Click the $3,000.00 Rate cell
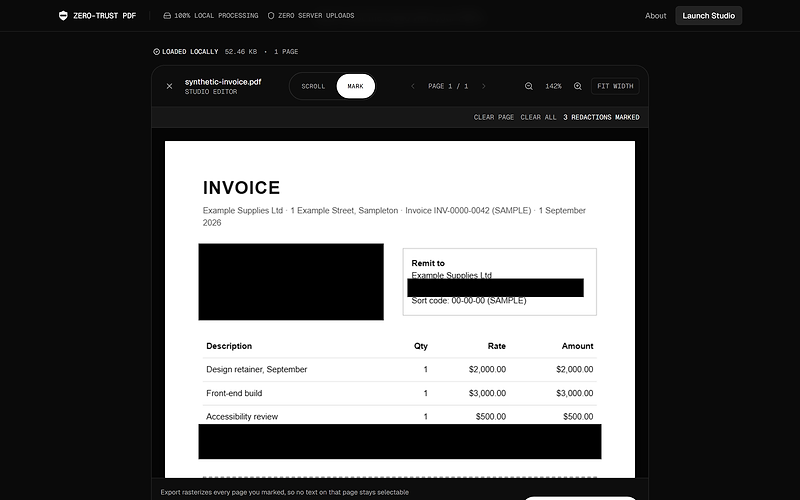Screen dimensions: 800x500 (x=487, y=393)
